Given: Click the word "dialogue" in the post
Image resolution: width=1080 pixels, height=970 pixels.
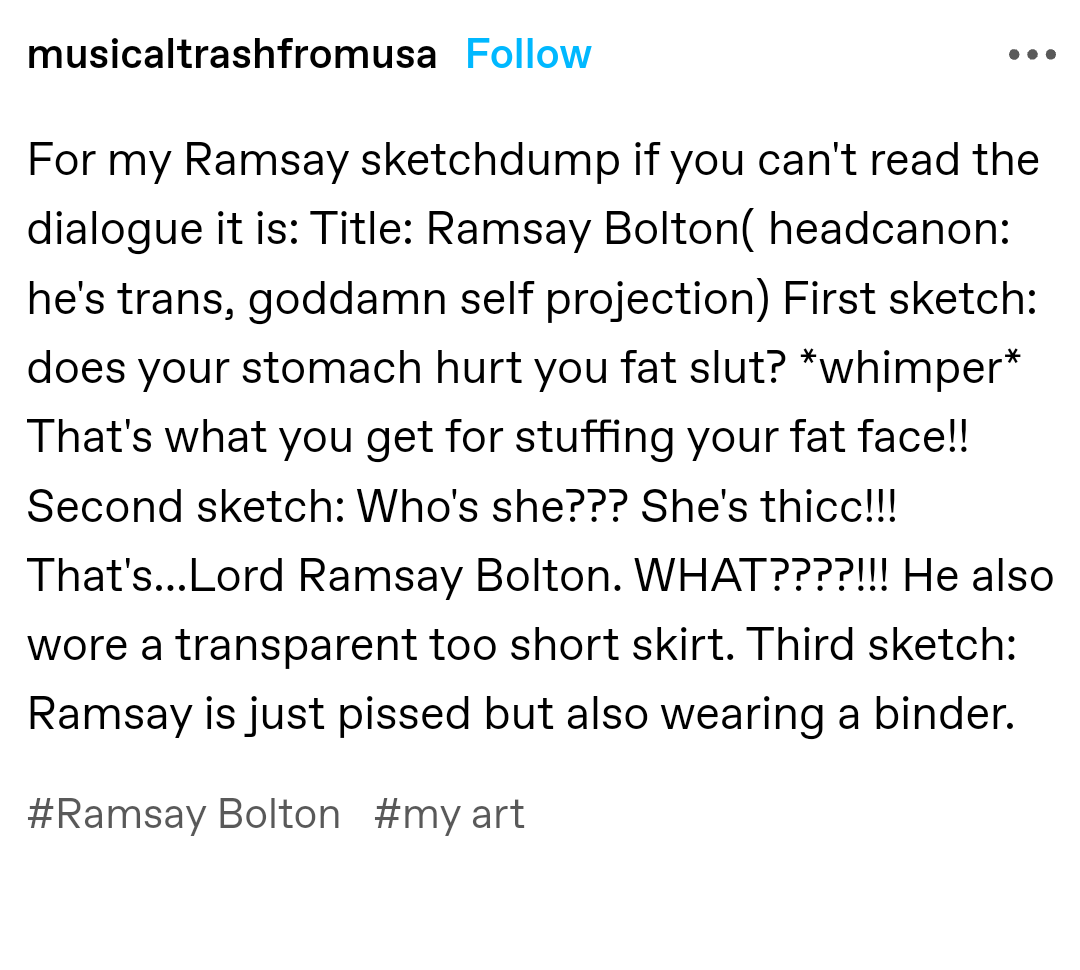Looking at the screenshot, I should point(116,229).
